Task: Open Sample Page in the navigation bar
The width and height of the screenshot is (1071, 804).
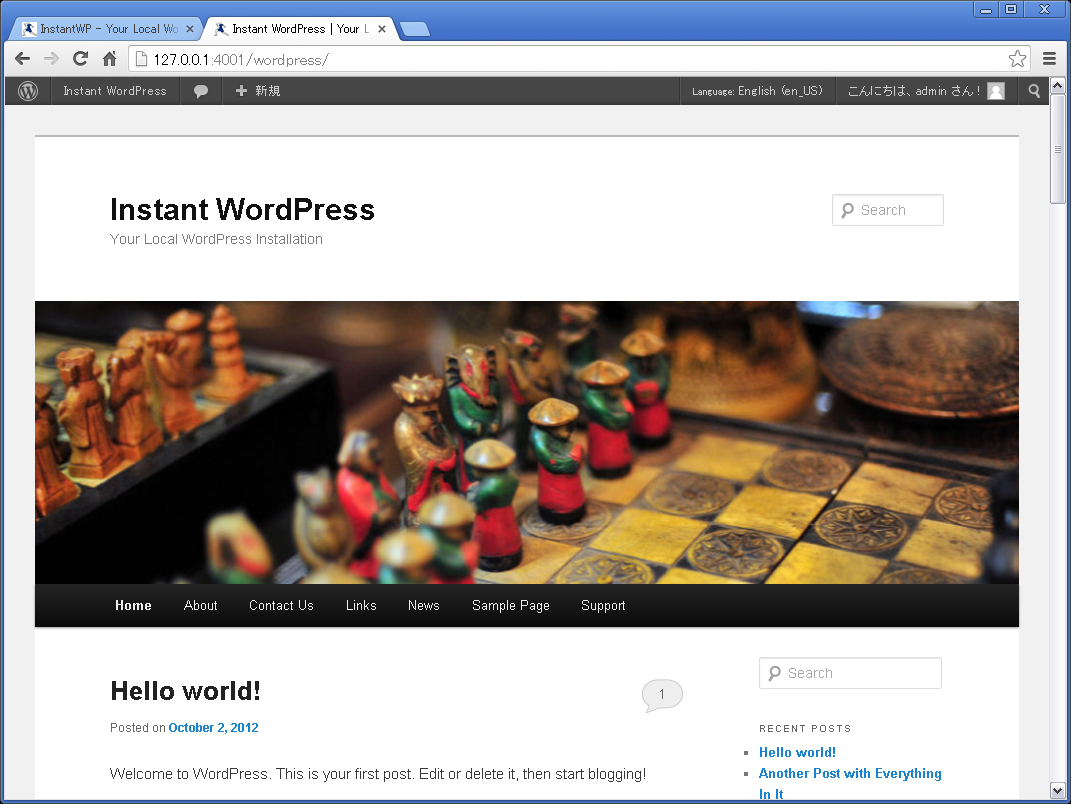Action: tap(510, 605)
